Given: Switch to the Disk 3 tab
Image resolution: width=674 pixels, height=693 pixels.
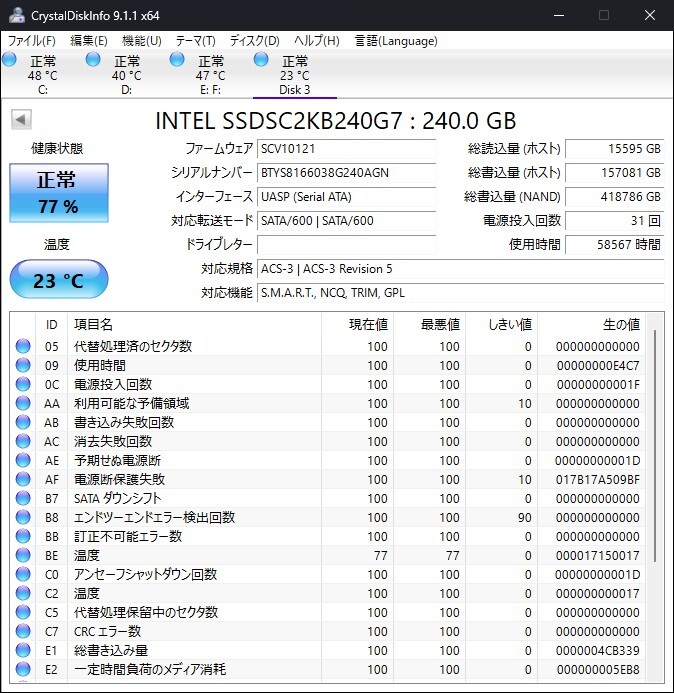Looking at the screenshot, I should tap(294, 75).
